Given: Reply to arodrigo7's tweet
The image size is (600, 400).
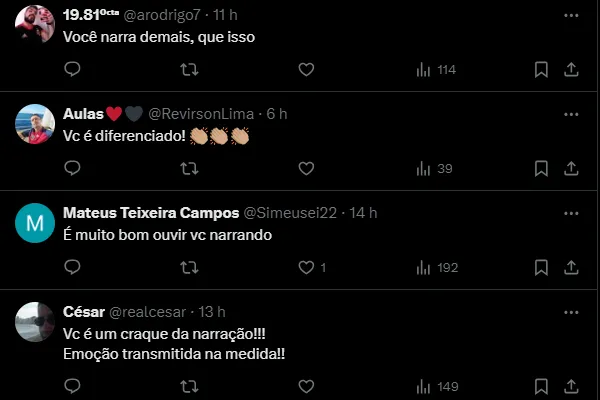Looking at the screenshot, I should (72, 69).
